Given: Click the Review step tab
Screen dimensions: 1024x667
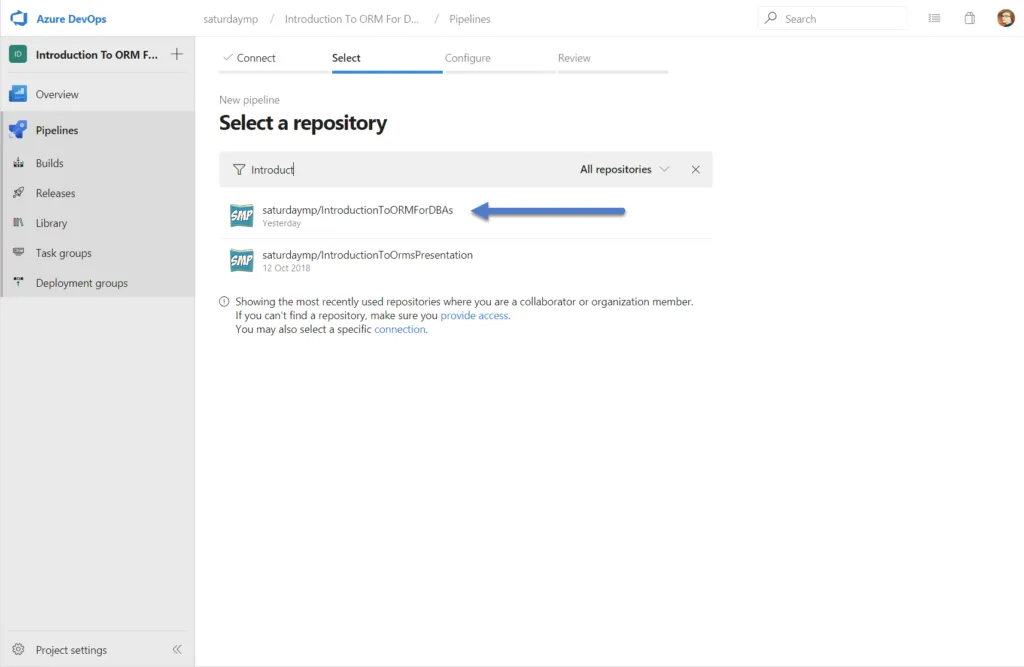Looking at the screenshot, I should (574, 57).
